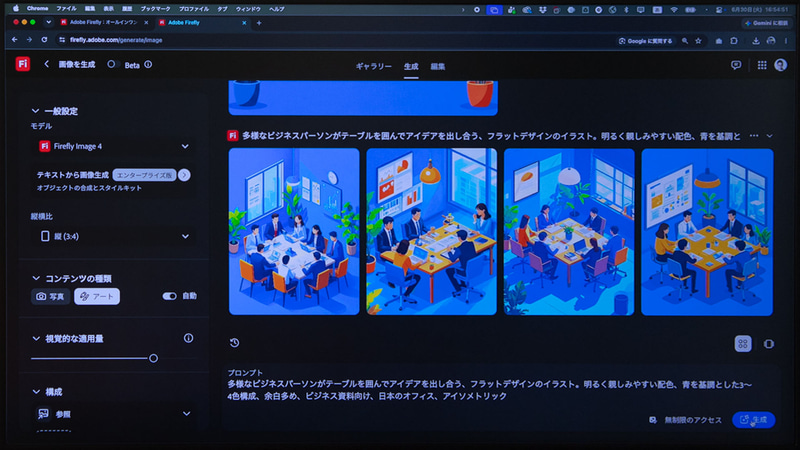Switch to single image view icon
This screenshot has width=800, height=450.
[x=768, y=344]
